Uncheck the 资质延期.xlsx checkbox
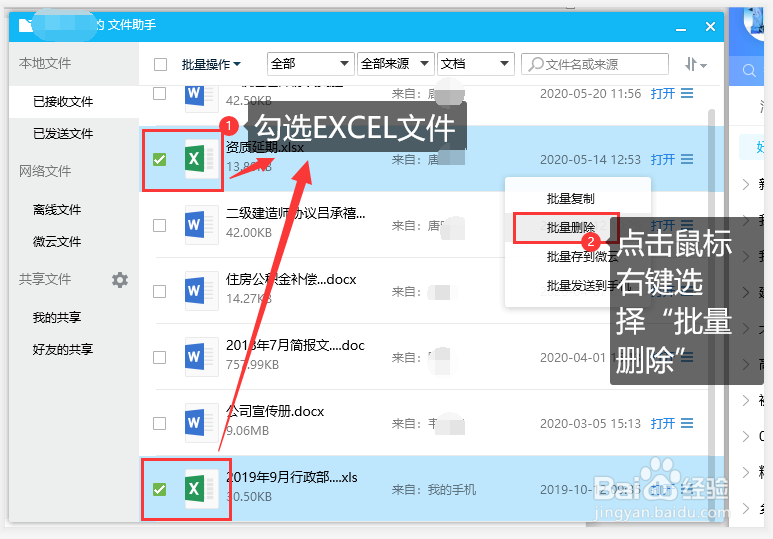Screen dimensions: 773x539 (x=159, y=159)
